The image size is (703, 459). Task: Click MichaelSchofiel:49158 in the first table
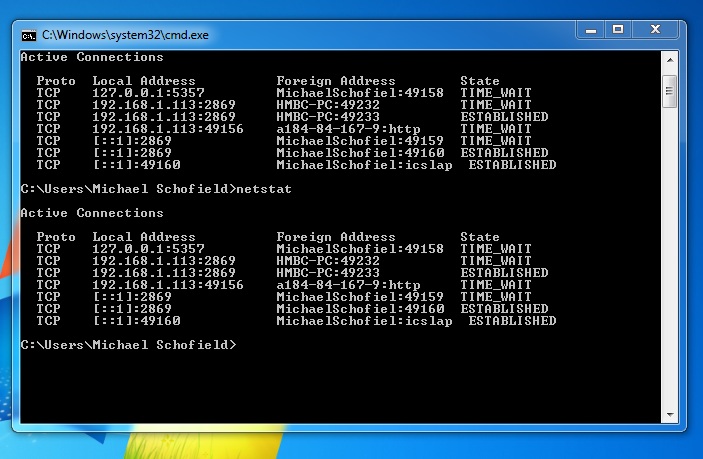click(x=360, y=93)
